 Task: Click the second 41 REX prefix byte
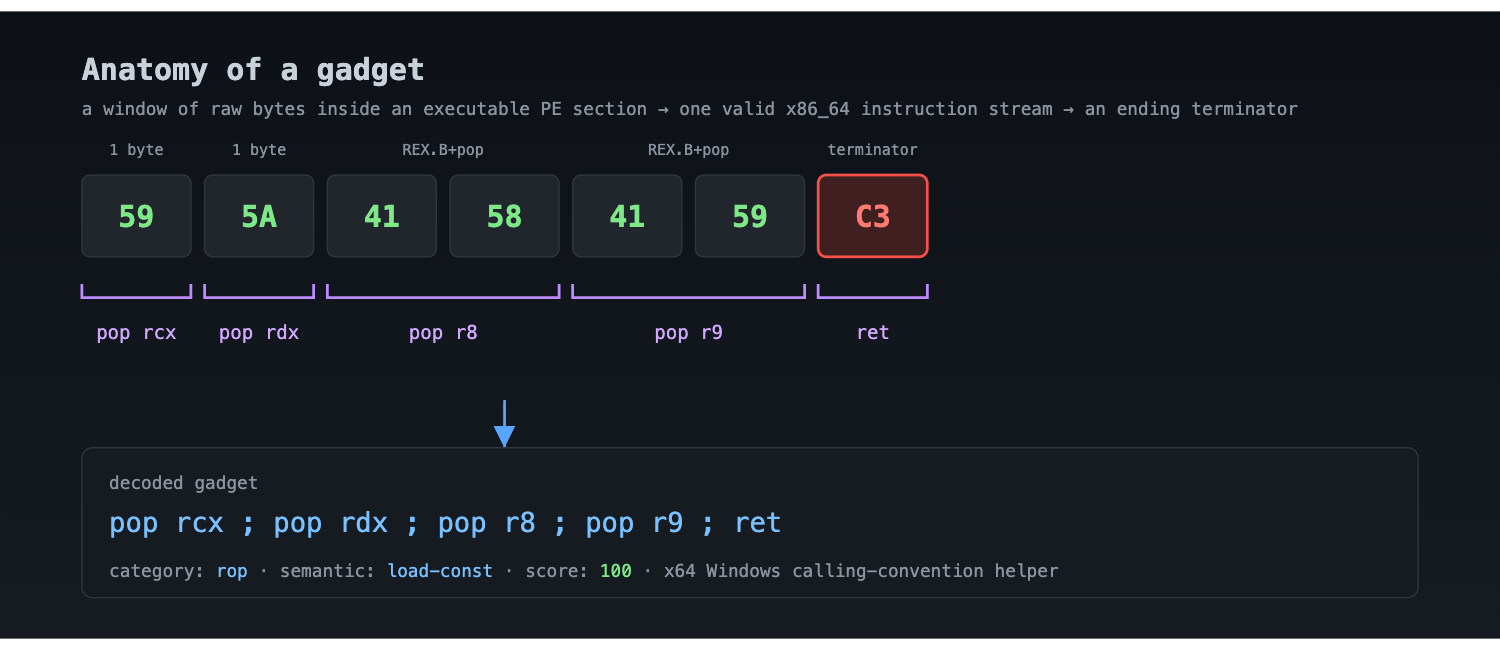(627, 216)
